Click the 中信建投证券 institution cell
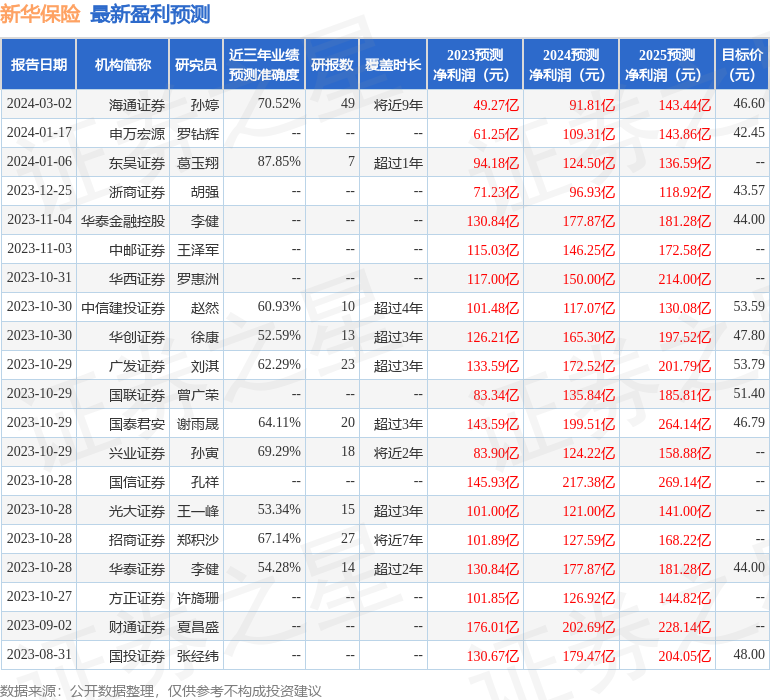The width and height of the screenshot is (770, 700). pos(123,308)
